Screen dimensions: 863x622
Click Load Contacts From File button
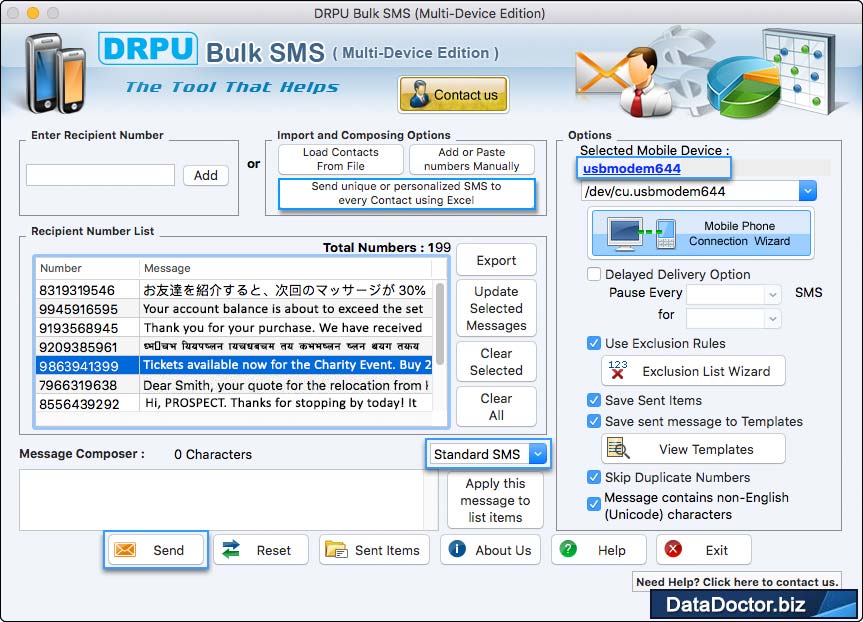pos(341,159)
